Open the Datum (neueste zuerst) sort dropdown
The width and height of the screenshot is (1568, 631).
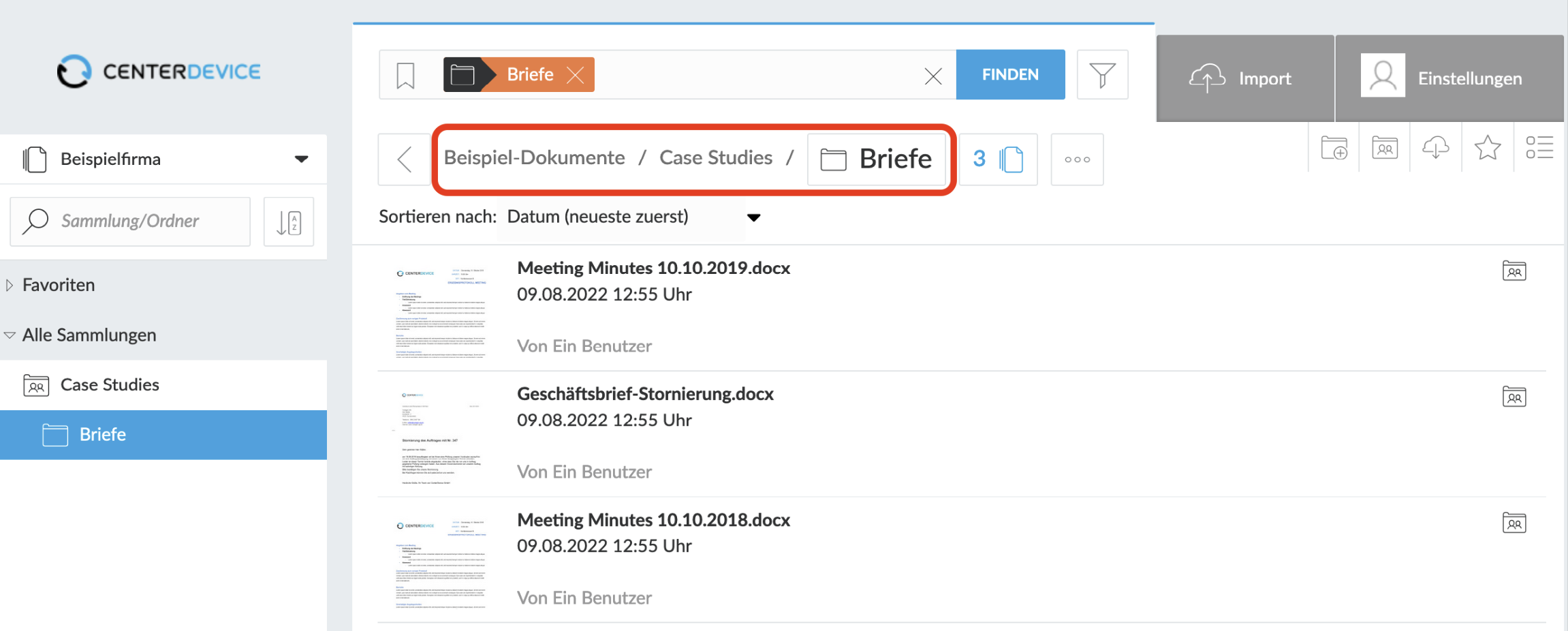point(633,217)
